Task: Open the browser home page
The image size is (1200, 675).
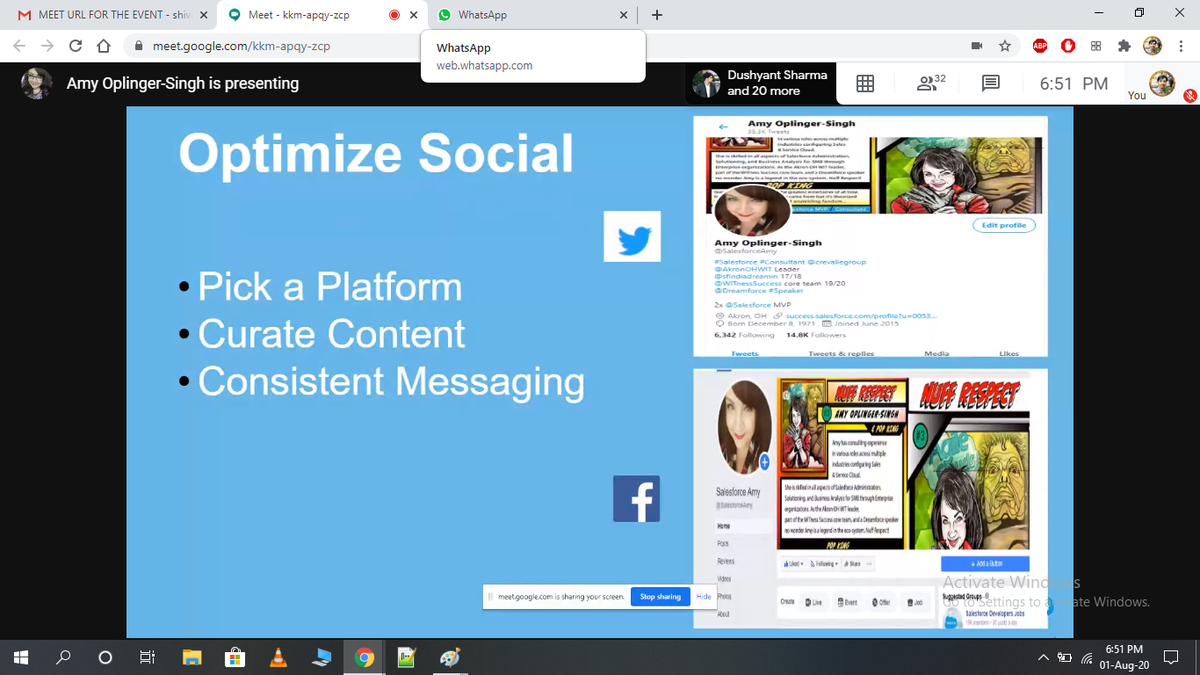Action: click(103, 46)
